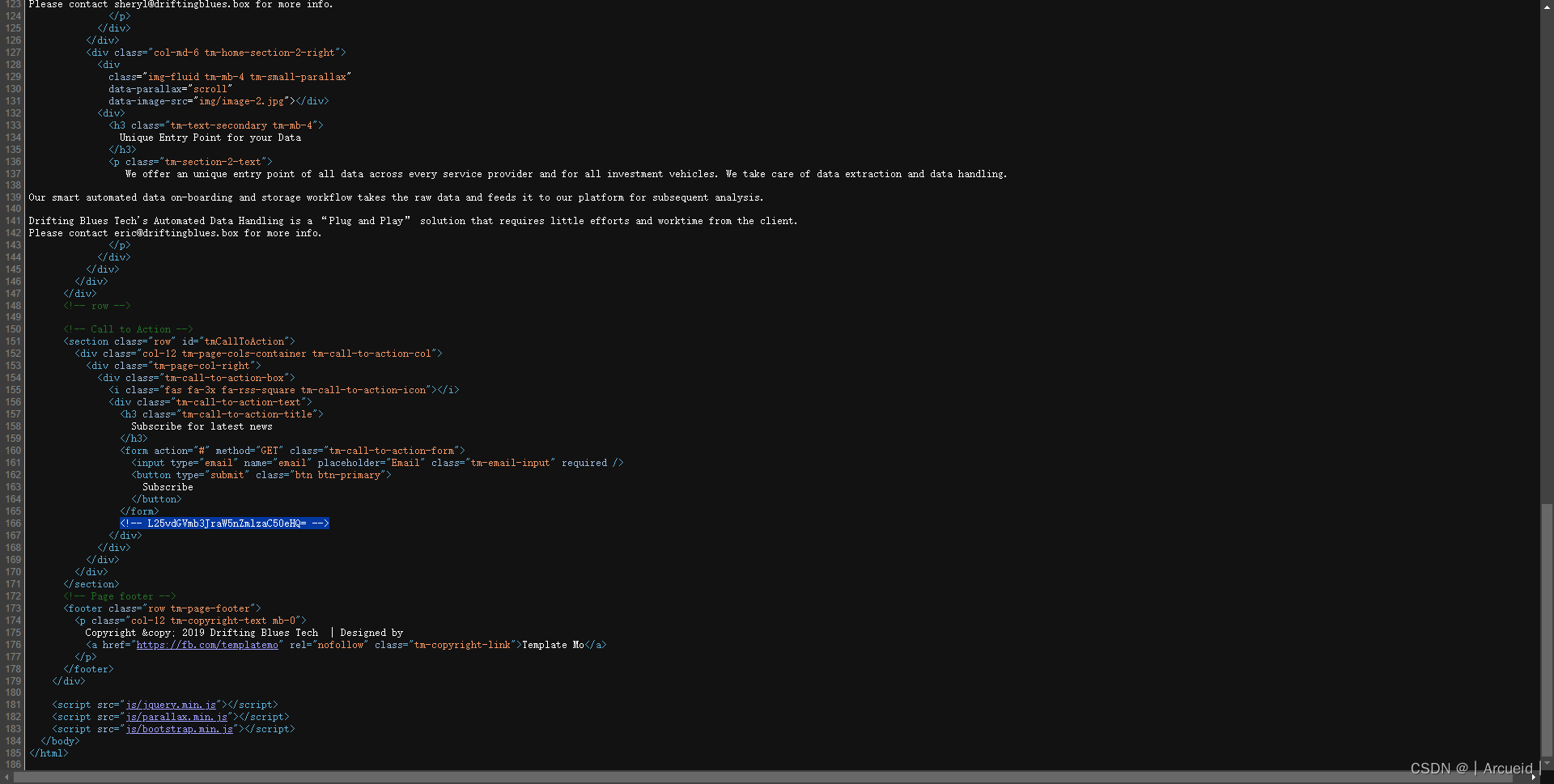Click the 'Our smart automated data on-boarding' line
The width and height of the screenshot is (1554, 784).
click(x=396, y=197)
